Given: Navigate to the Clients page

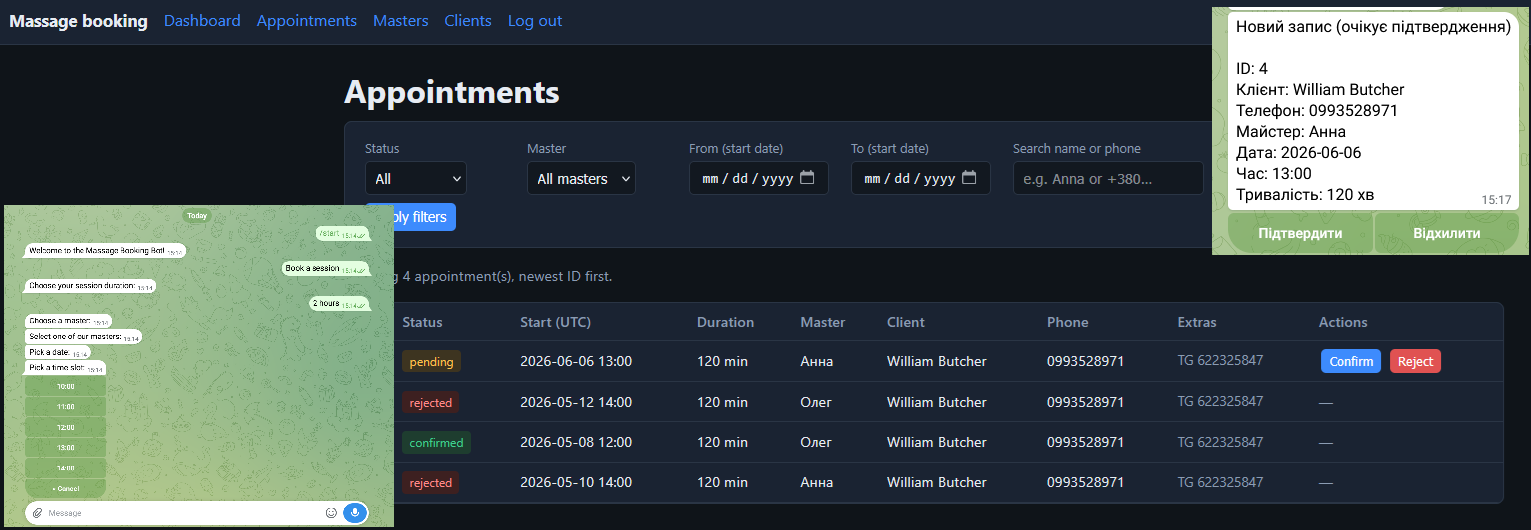Looking at the screenshot, I should 468,21.
